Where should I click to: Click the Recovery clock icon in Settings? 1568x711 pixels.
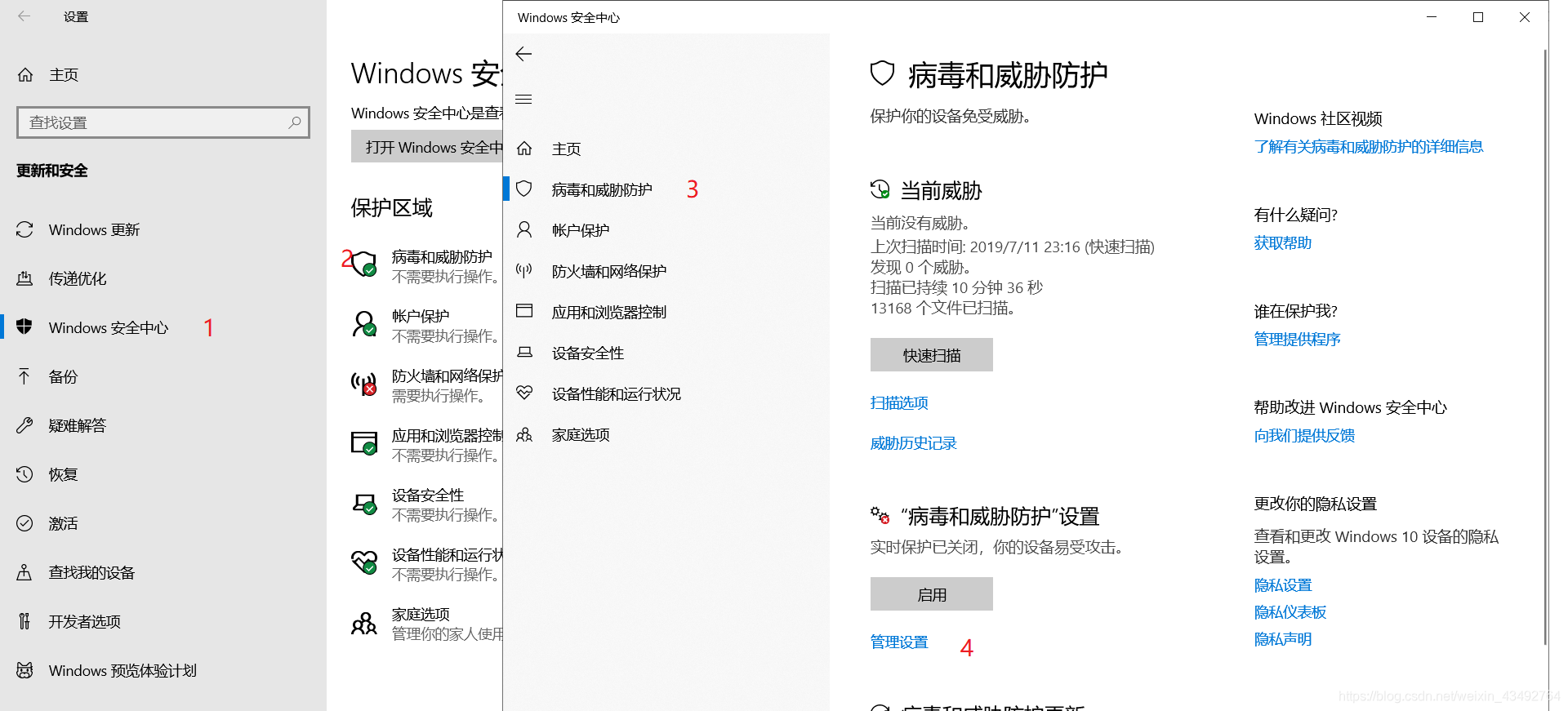coord(24,474)
